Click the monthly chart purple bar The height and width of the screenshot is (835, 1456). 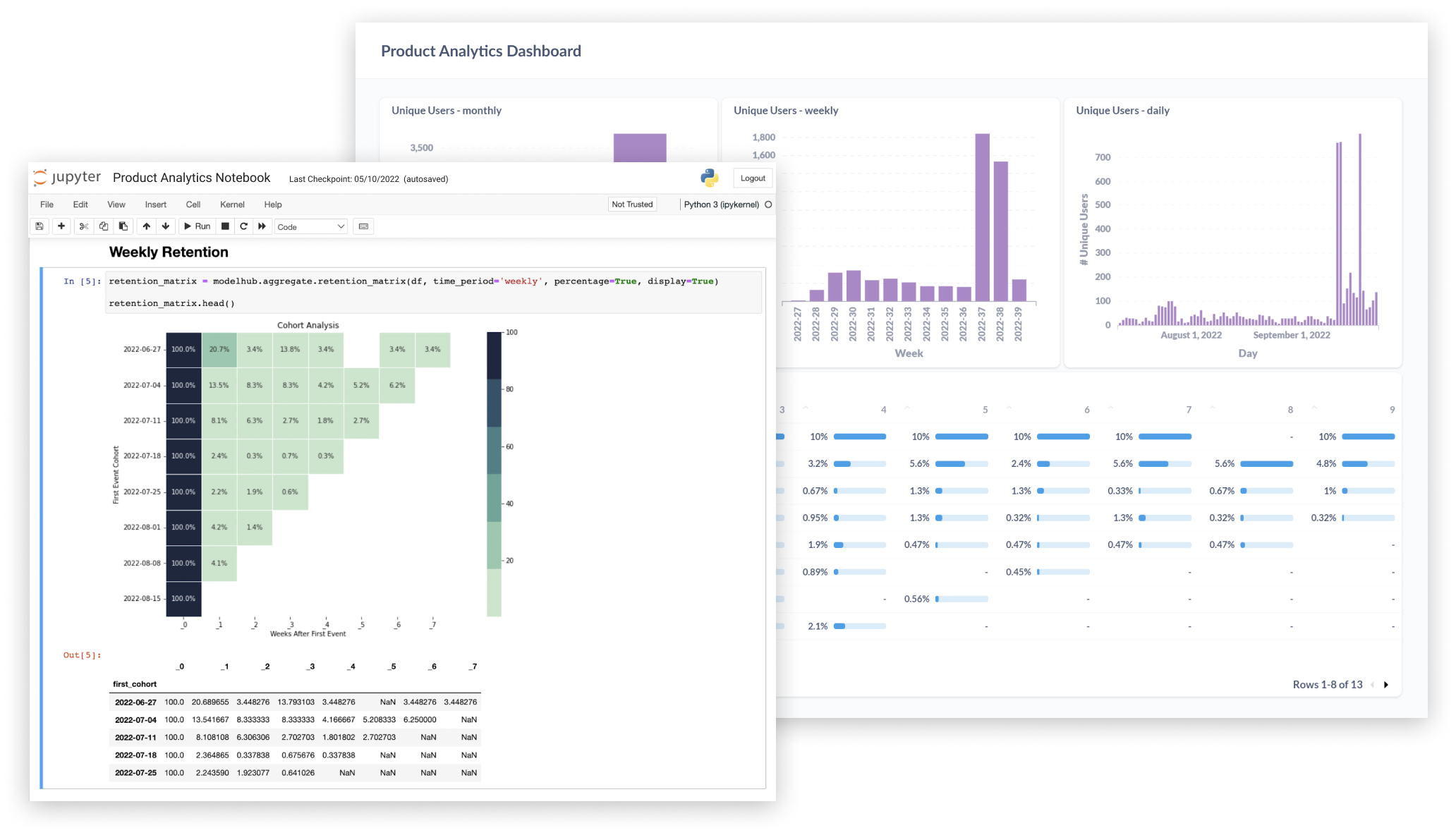[640, 147]
